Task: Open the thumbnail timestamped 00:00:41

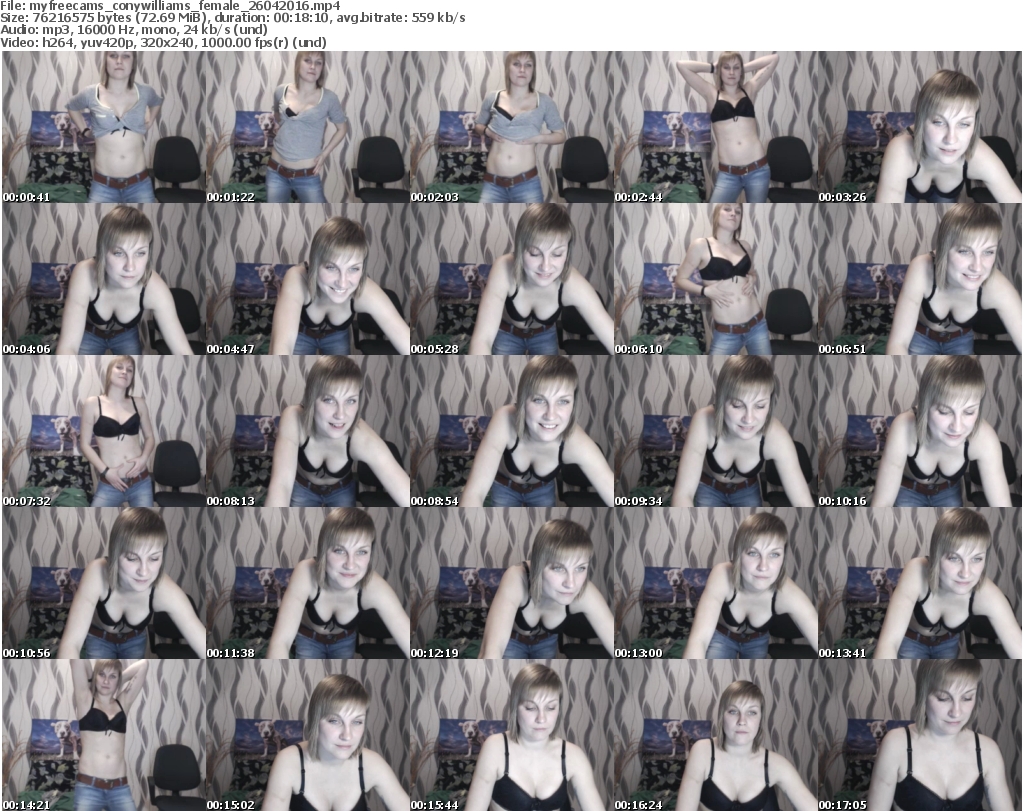Action: tap(104, 127)
